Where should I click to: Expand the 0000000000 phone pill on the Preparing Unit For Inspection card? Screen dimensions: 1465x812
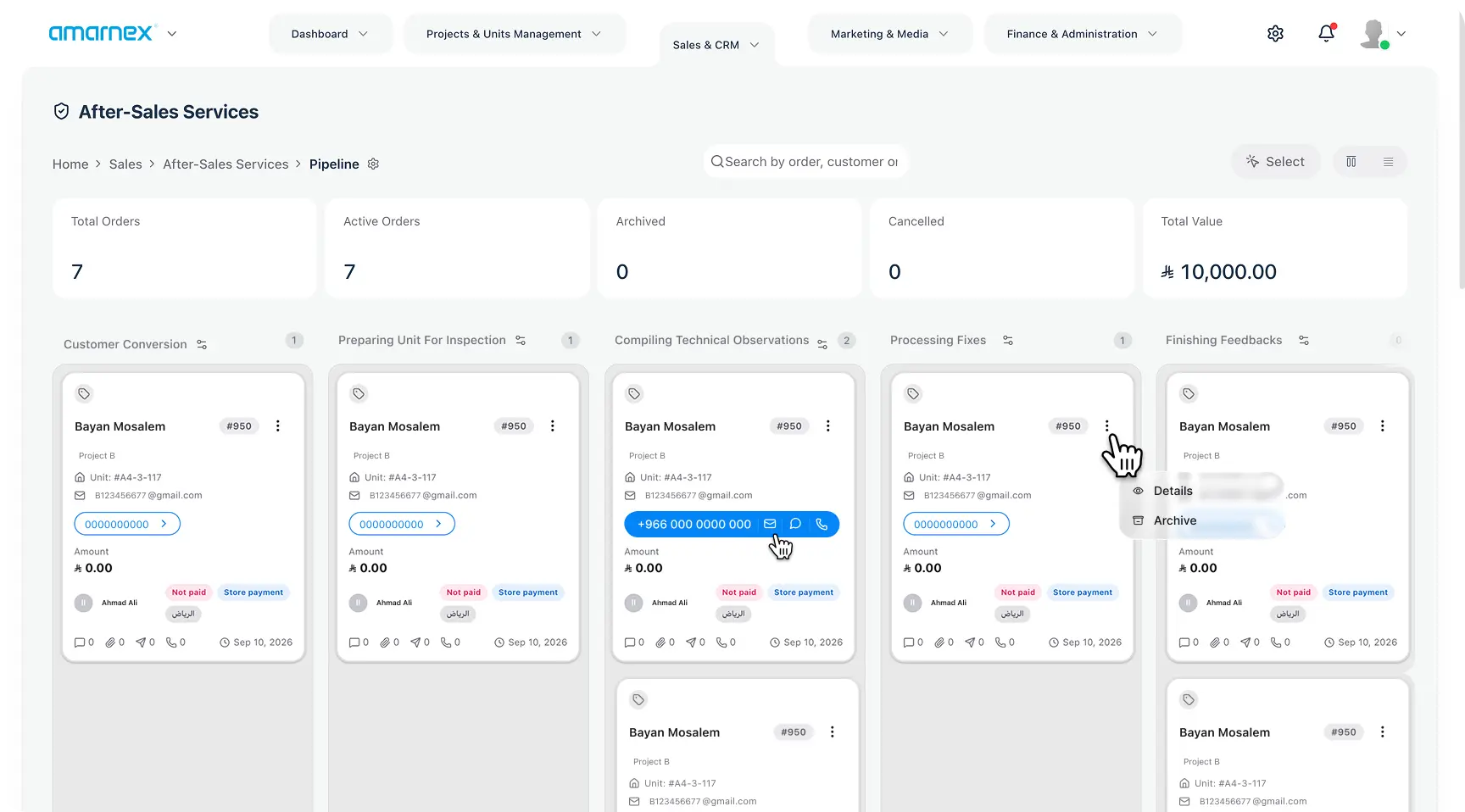coord(402,524)
